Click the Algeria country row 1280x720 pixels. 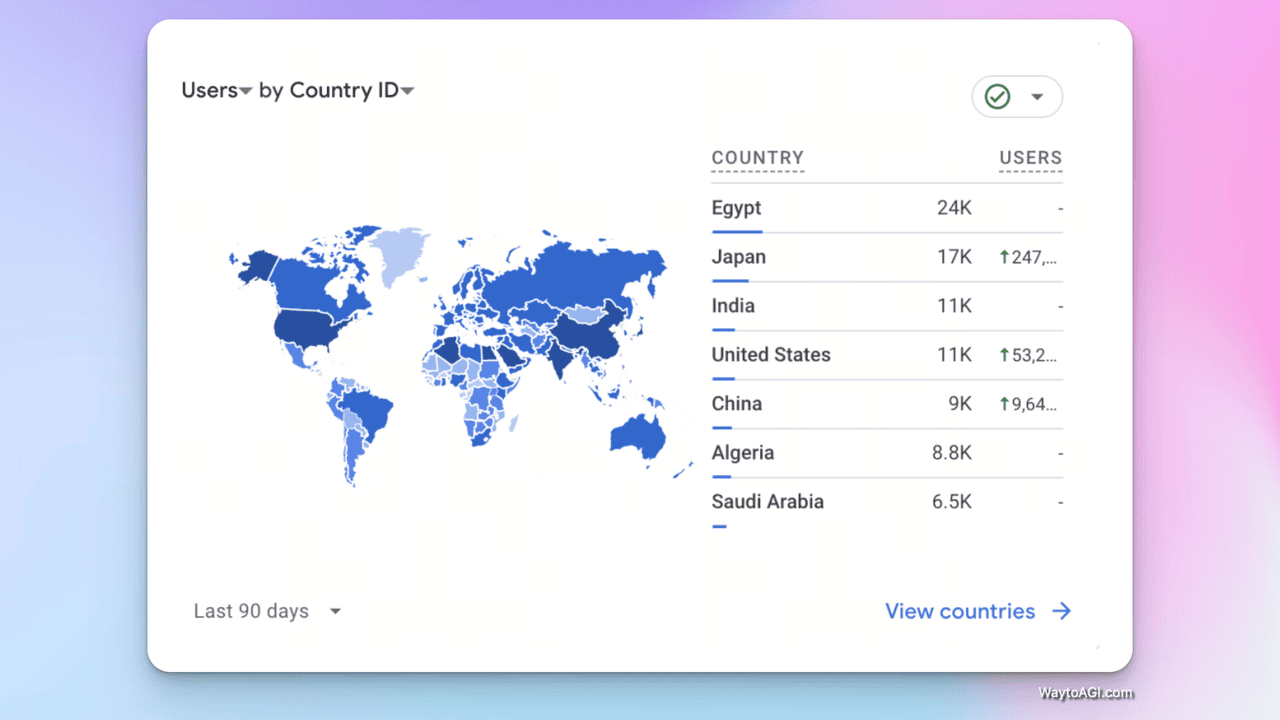pos(742,453)
